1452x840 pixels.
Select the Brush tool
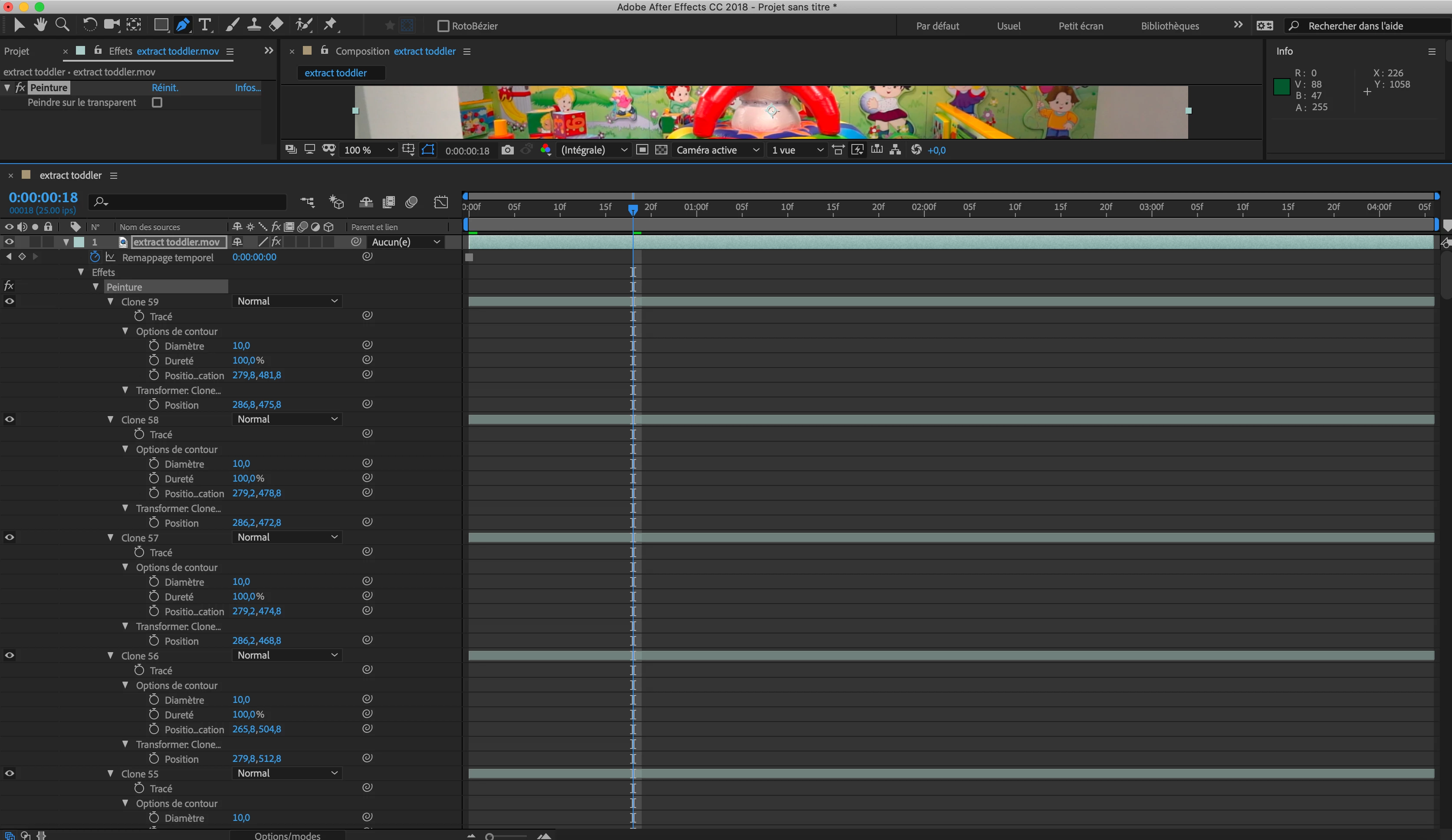pyautogui.click(x=232, y=25)
